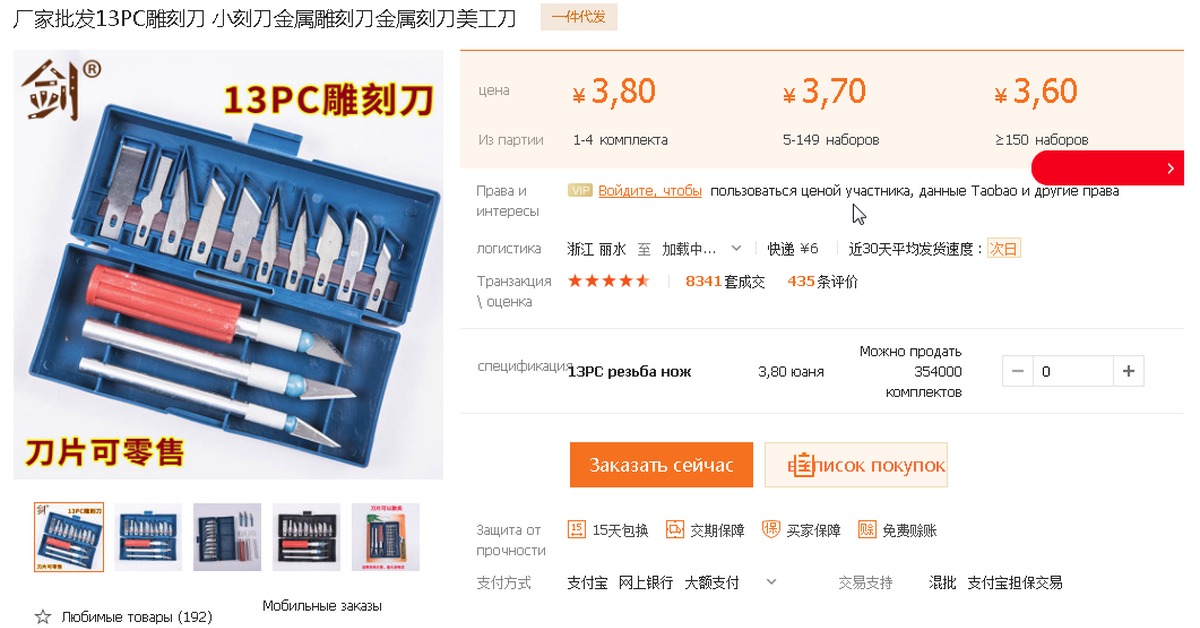The width and height of the screenshot is (1200, 628).
Task: Decrease quantity with the minus button
Action: pyautogui.click(x=1018, y=371)
